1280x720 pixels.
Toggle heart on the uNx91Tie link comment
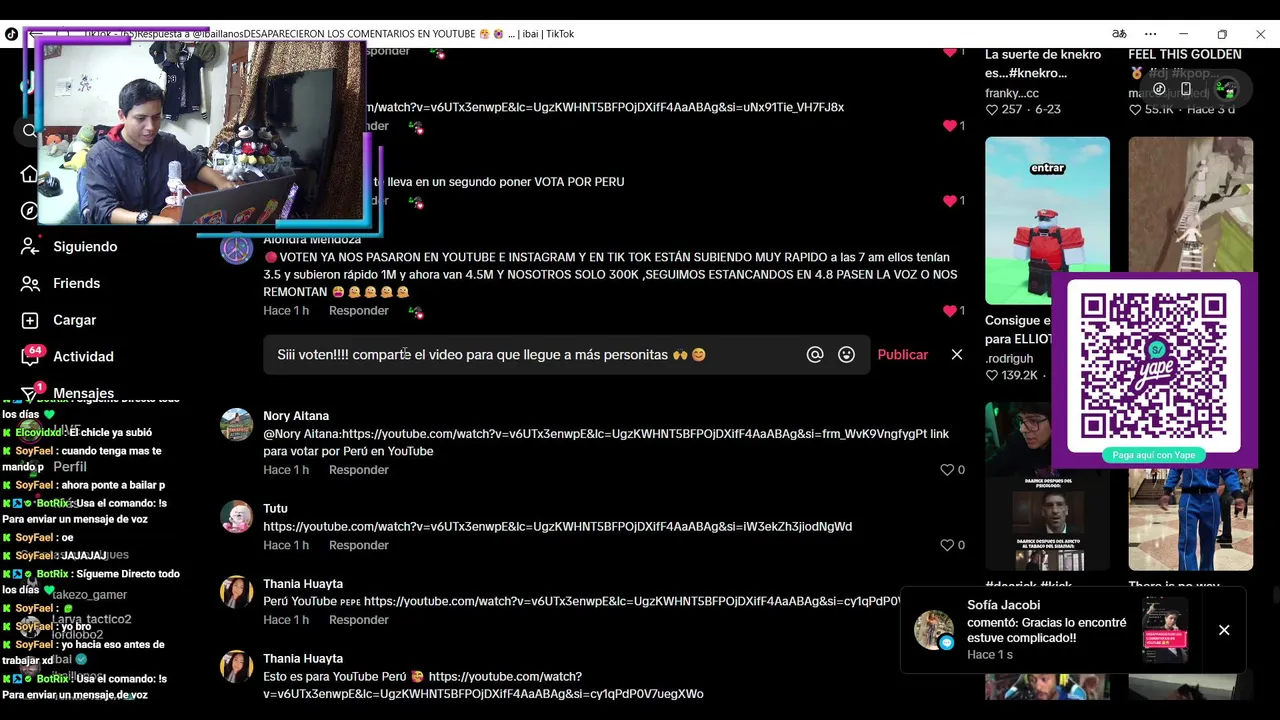click(x=949, y=126)
